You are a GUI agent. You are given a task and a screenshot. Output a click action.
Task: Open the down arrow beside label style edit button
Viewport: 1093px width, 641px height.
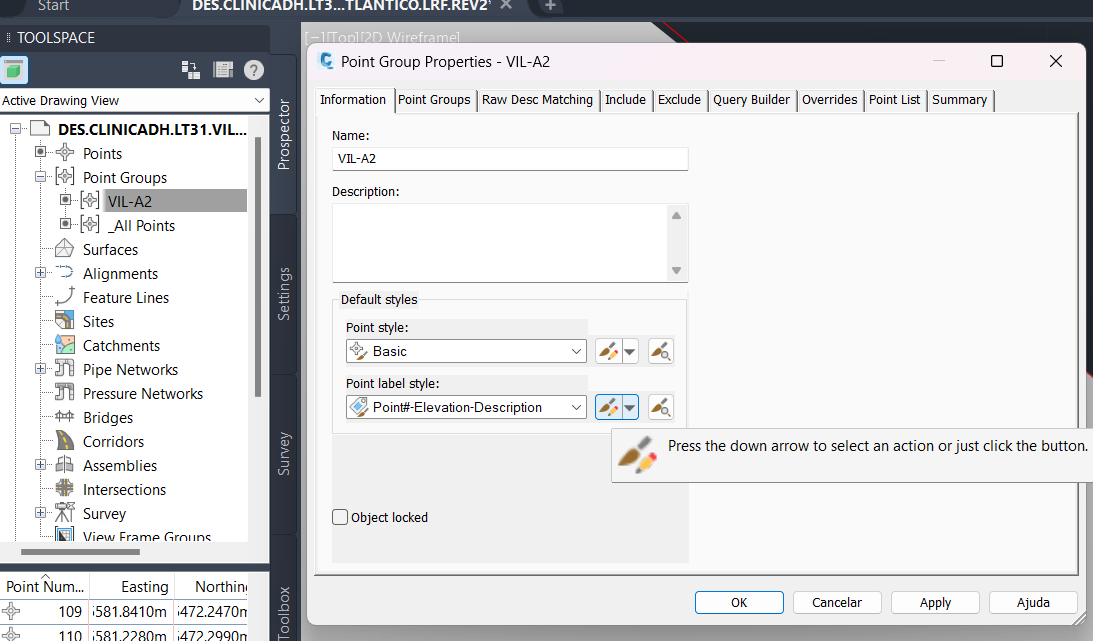click(x=629, y=407)
